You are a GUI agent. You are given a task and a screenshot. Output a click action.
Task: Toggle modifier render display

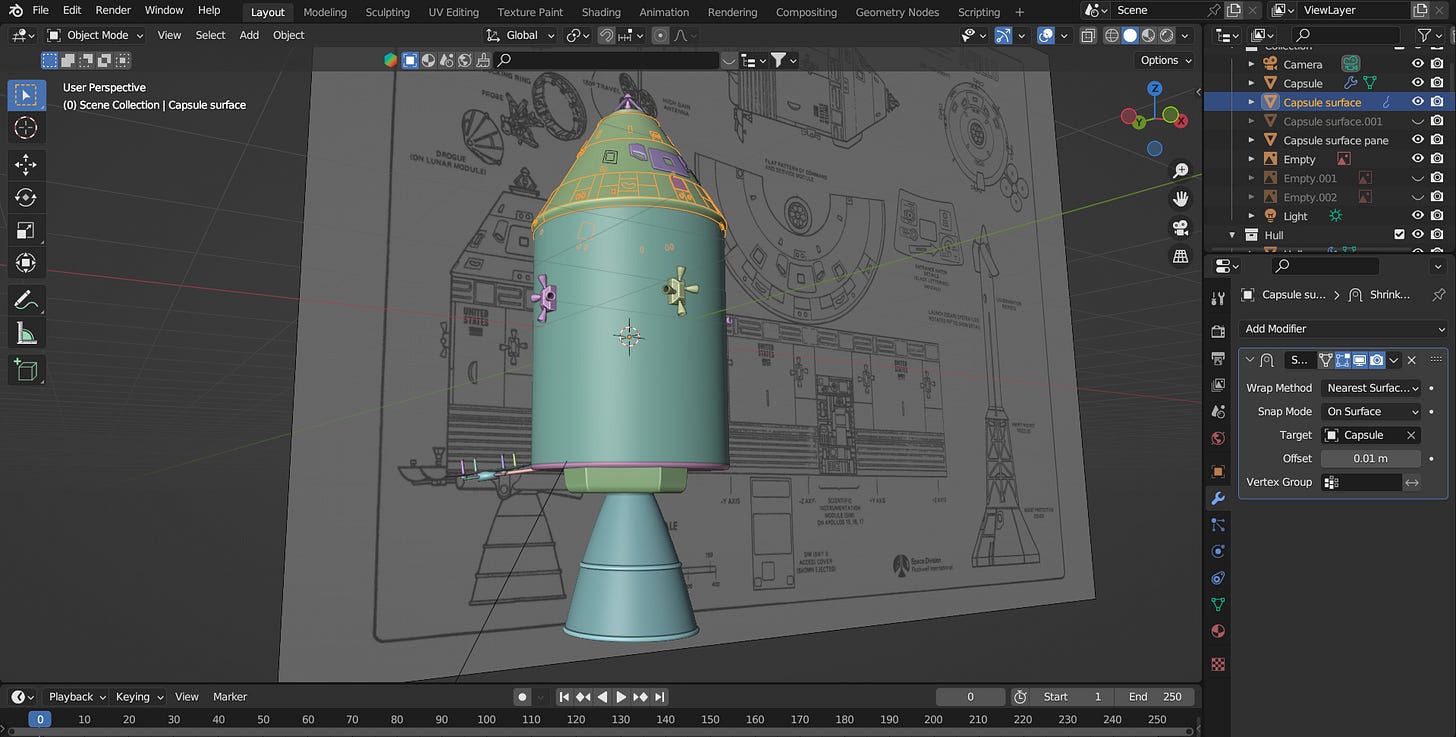coord(1377,360)
